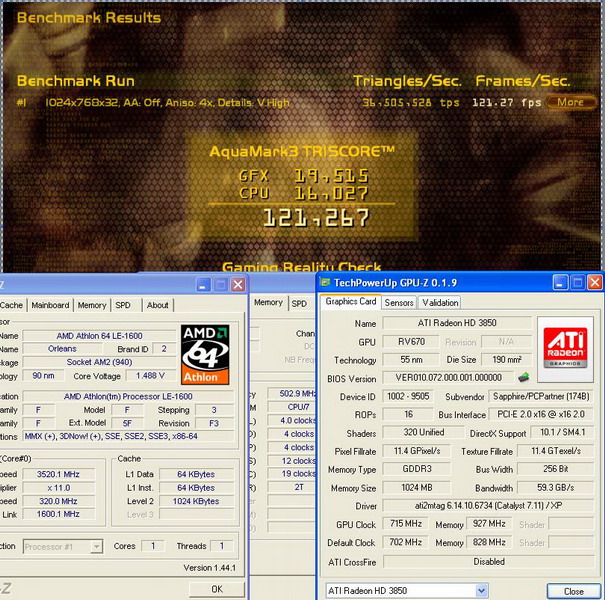Open the Memory tab in left CPU-Z window
Image resolution: width=605 pixels, height=600 pixels.
point(92,305)
